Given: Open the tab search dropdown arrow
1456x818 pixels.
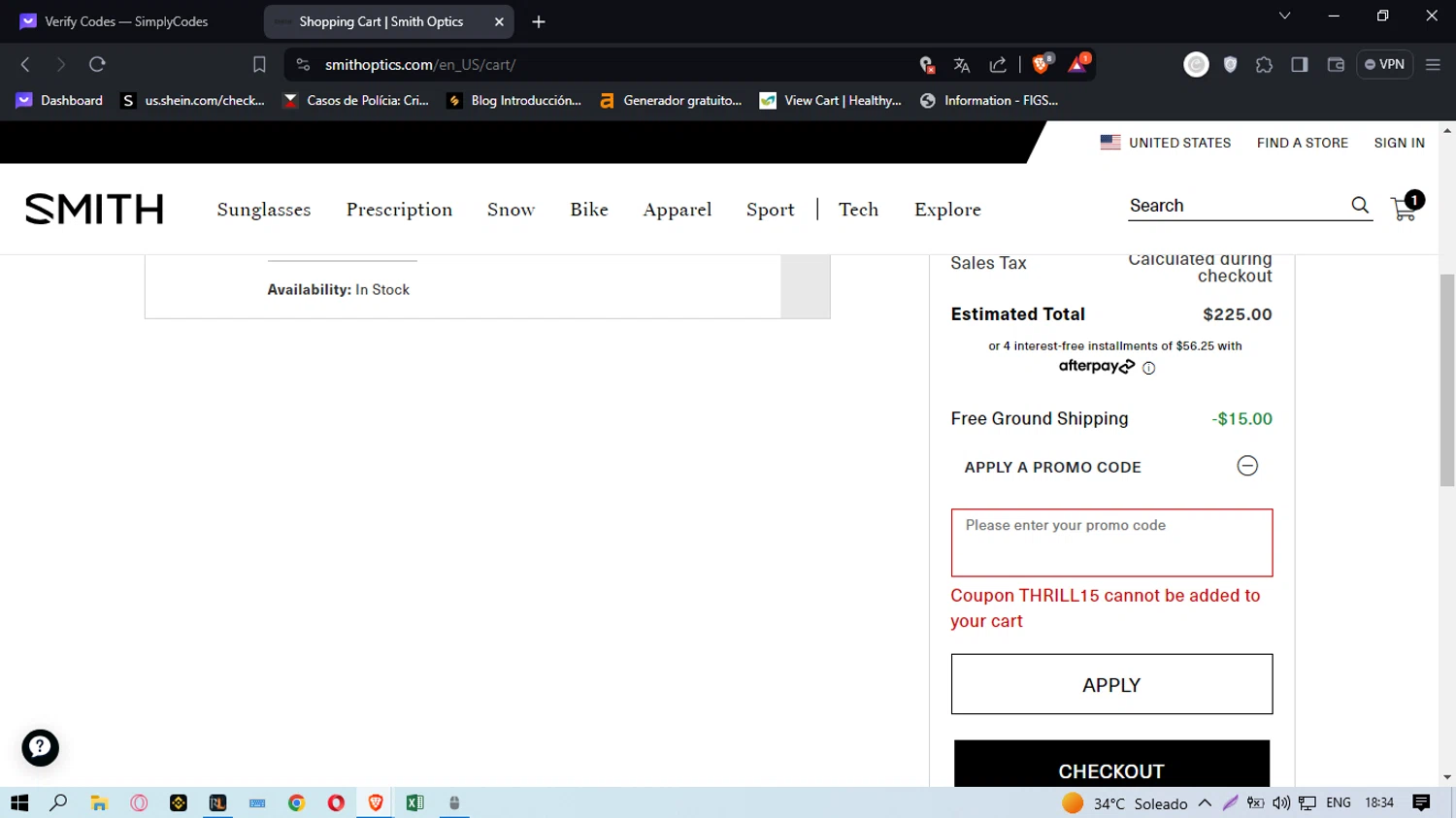Looking at the screenshot, I should point(1284,16).
